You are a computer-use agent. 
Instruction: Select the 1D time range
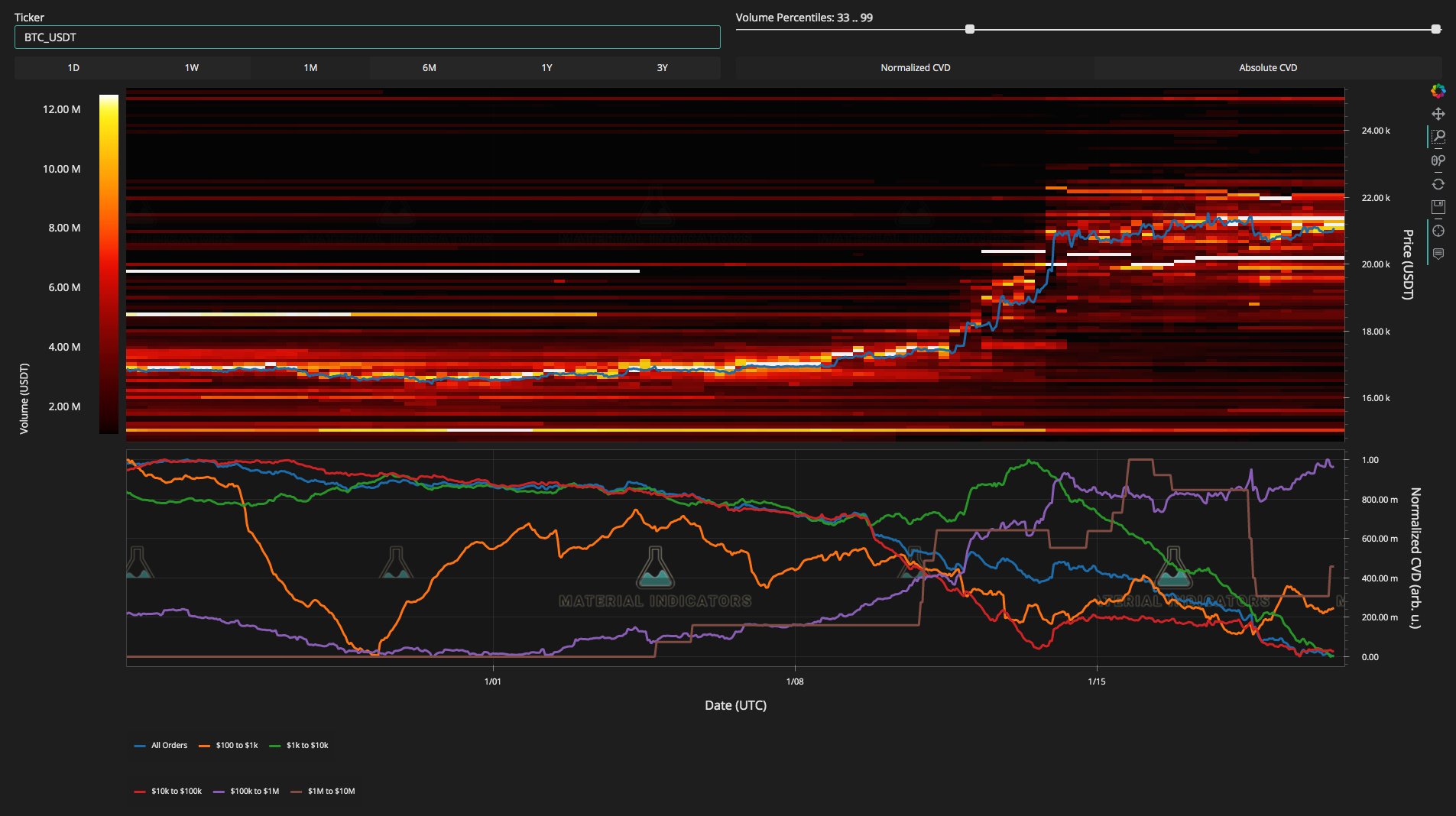[73, 68]
